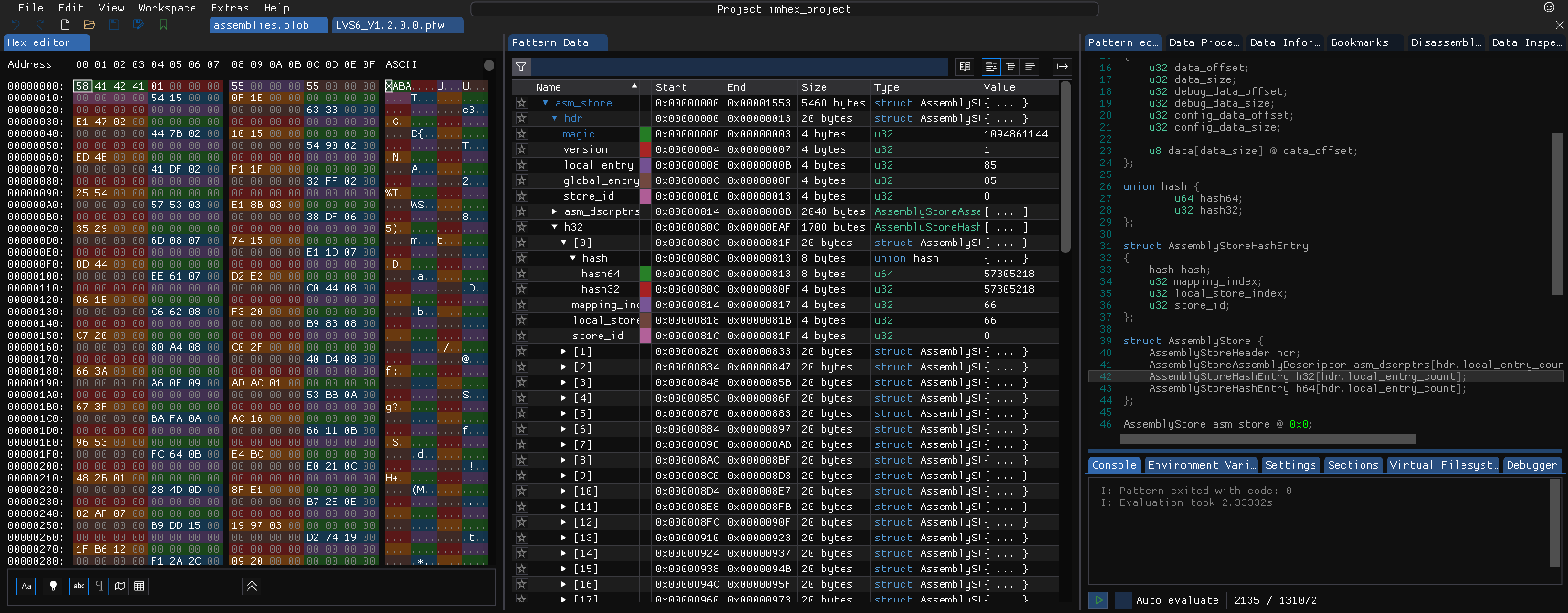This screenshot has height=613, width=1568.
Task: Open the Workspace menu
Action: click(167, 8)
